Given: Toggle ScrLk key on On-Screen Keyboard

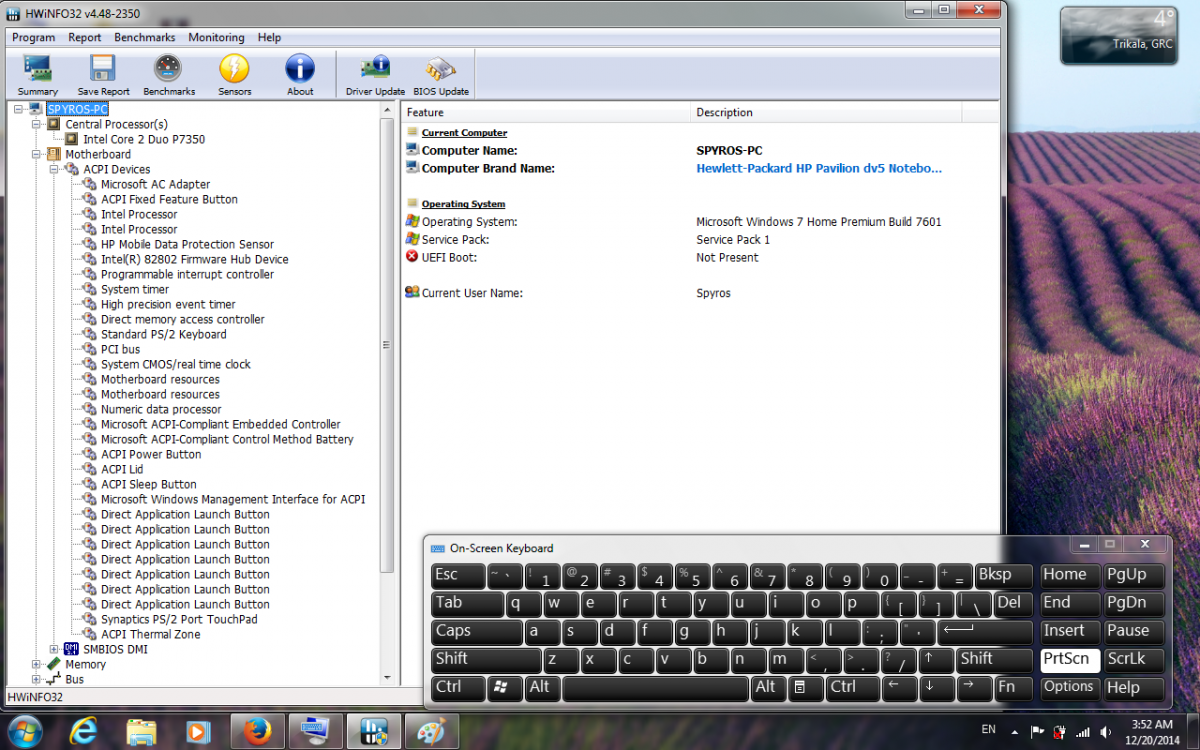Looking at the screenshot, I should [x=1134, y=659].
